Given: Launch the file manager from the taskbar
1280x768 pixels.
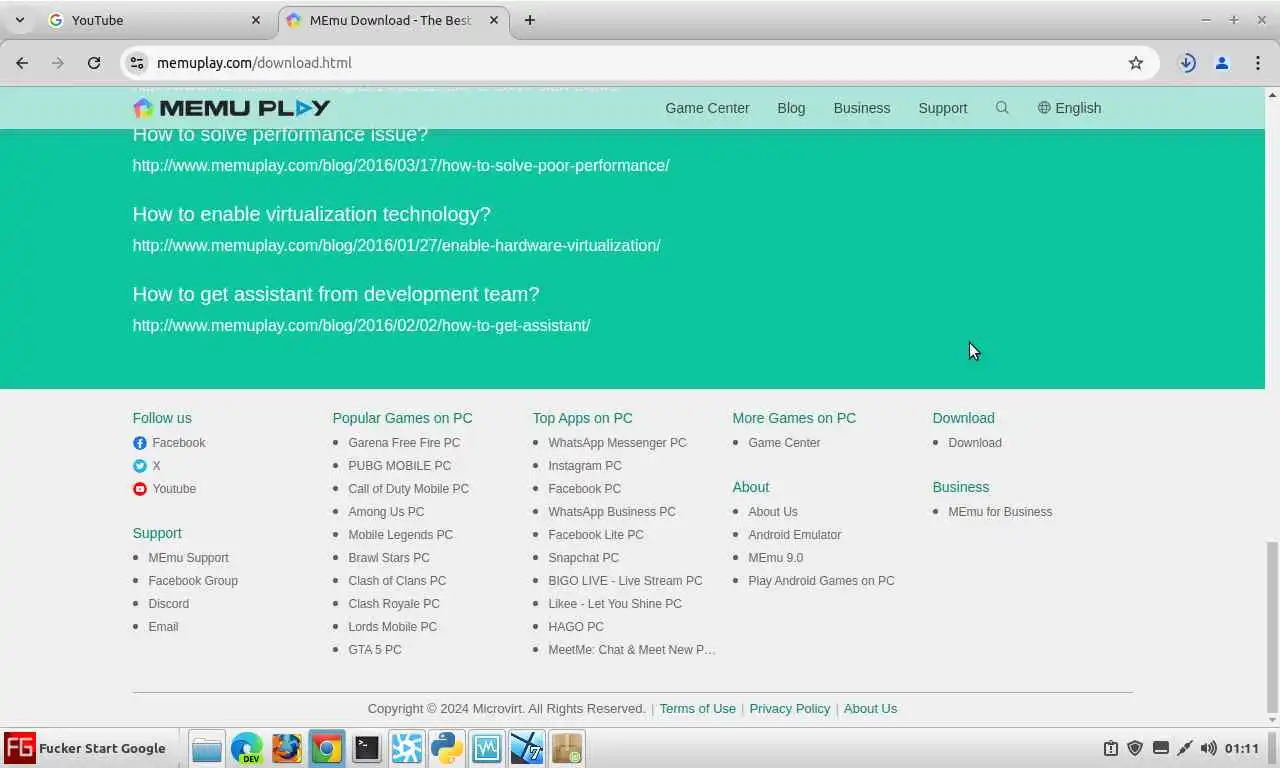Looking at the screenshot, I should click(207, 748).
